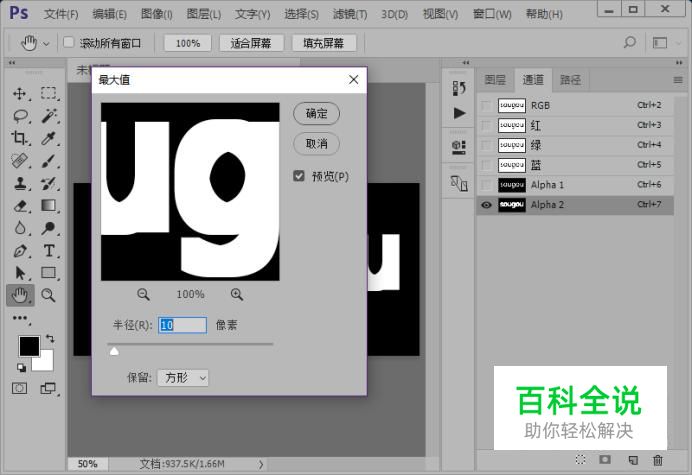Select the Eyedropper tool
Image resolution: width=692 pixels, height=475 pixels.
point(49,138)
